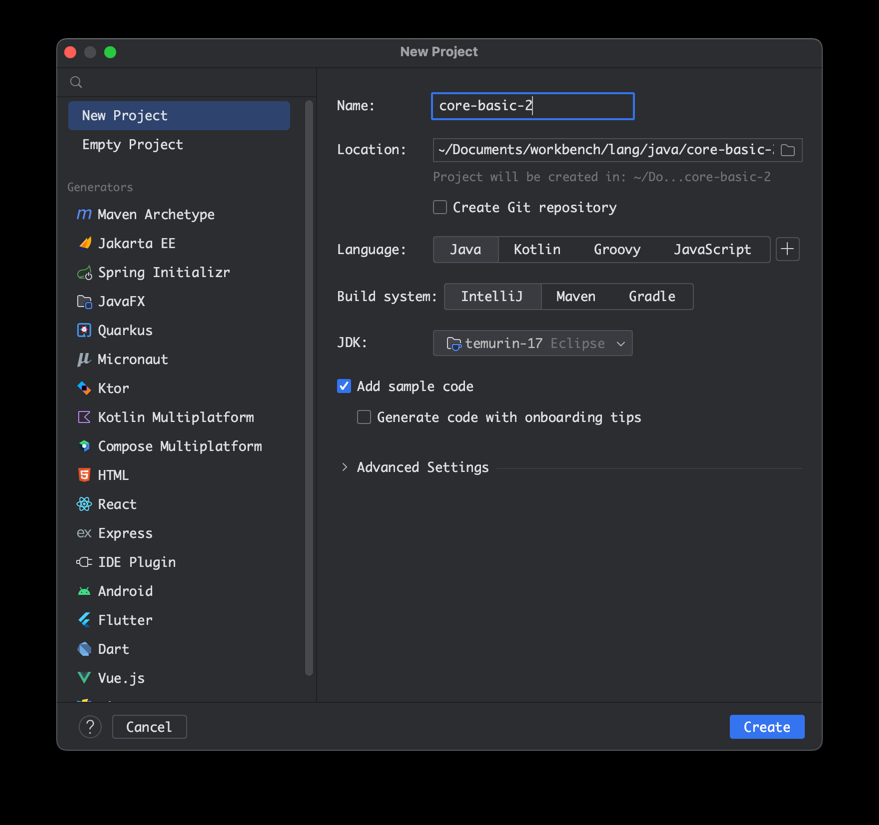879x825 pixels.
Task: Click the HTML5 generator icon
Action: pos(84,475)
